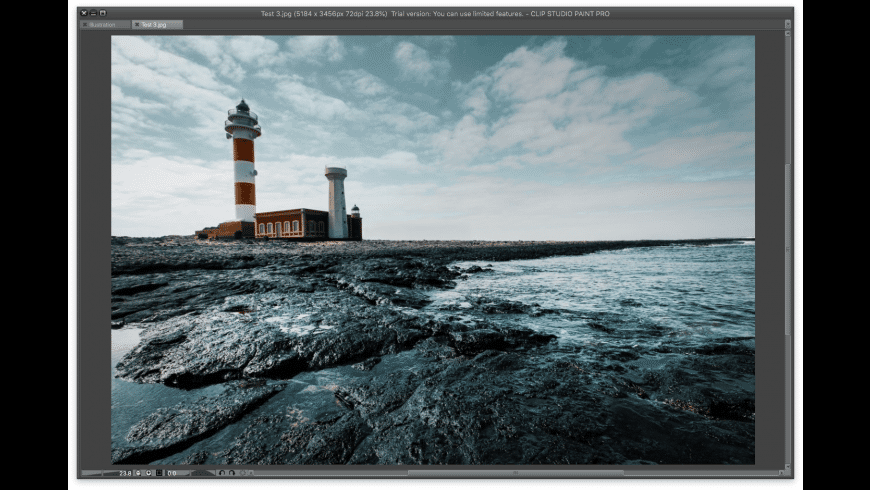Screen dimensions: 870x490
Task: Click the scroll down arrow at right
Action: [787, 467]
